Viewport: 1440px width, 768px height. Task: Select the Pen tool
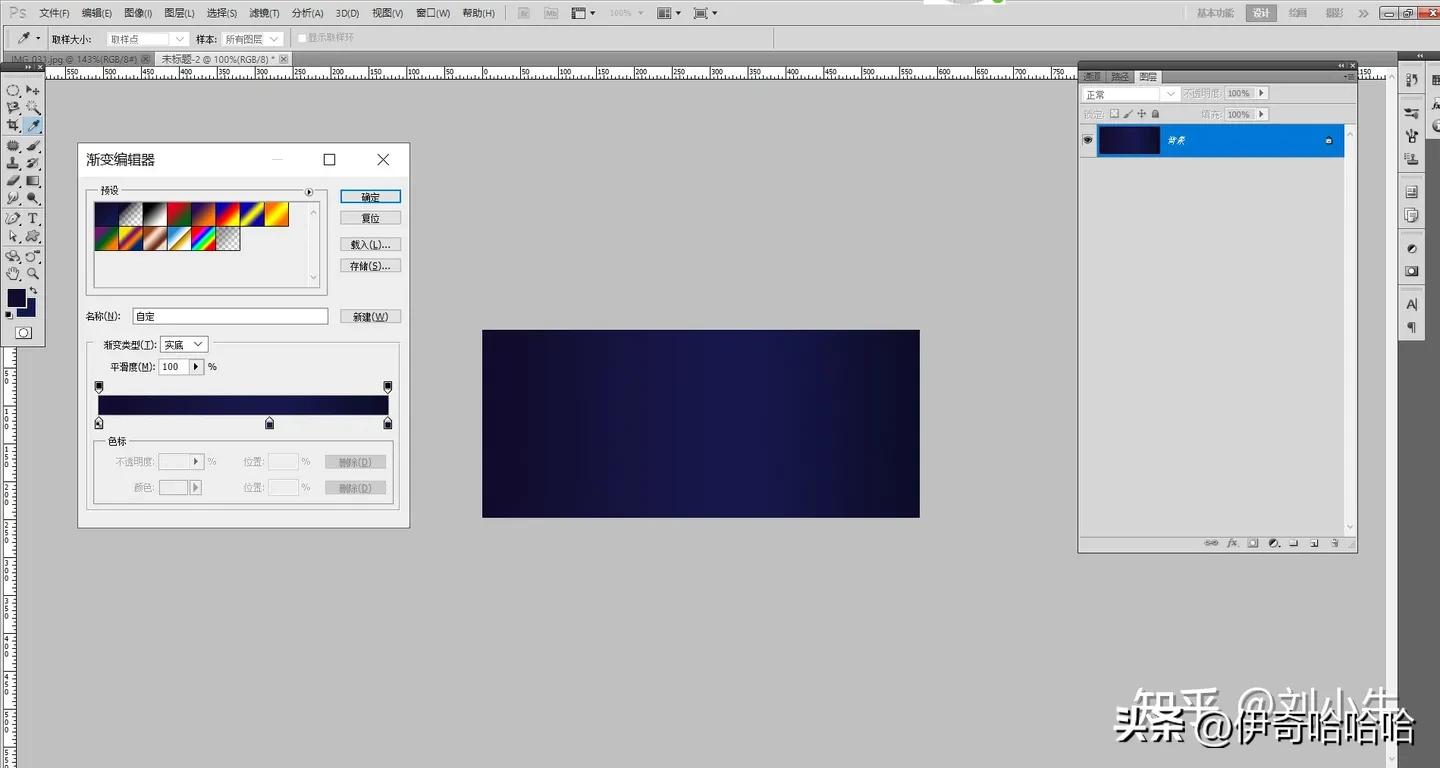point(13,218)
